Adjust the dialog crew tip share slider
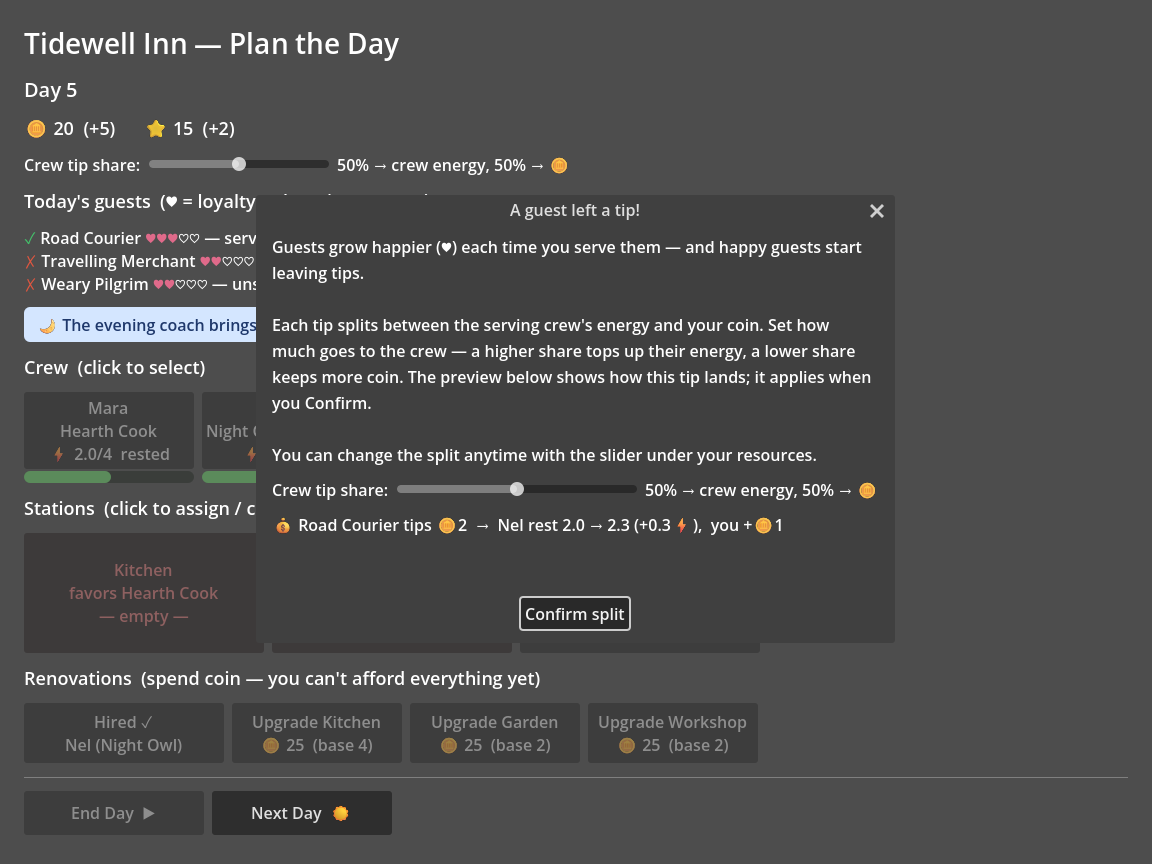Viewport: 1152px width, 864px height. [x=516, y=489]
